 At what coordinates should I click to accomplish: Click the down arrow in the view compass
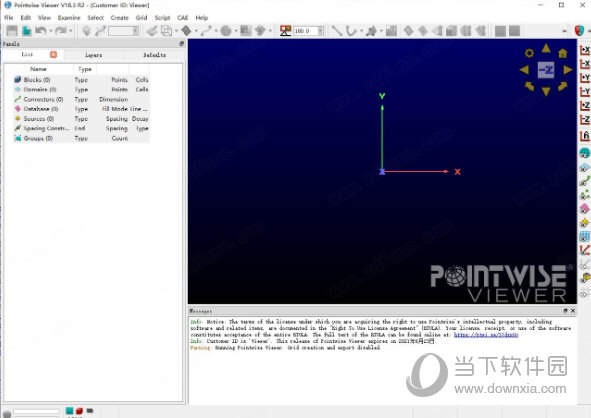pyautogui.click(x=546, y=91)
